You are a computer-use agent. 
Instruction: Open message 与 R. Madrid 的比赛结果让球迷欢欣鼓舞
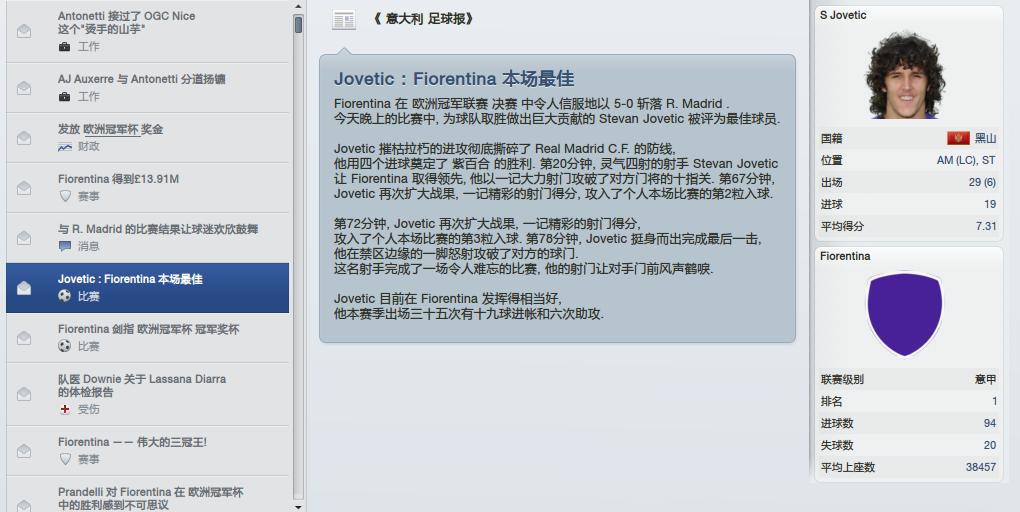(148, 238)
